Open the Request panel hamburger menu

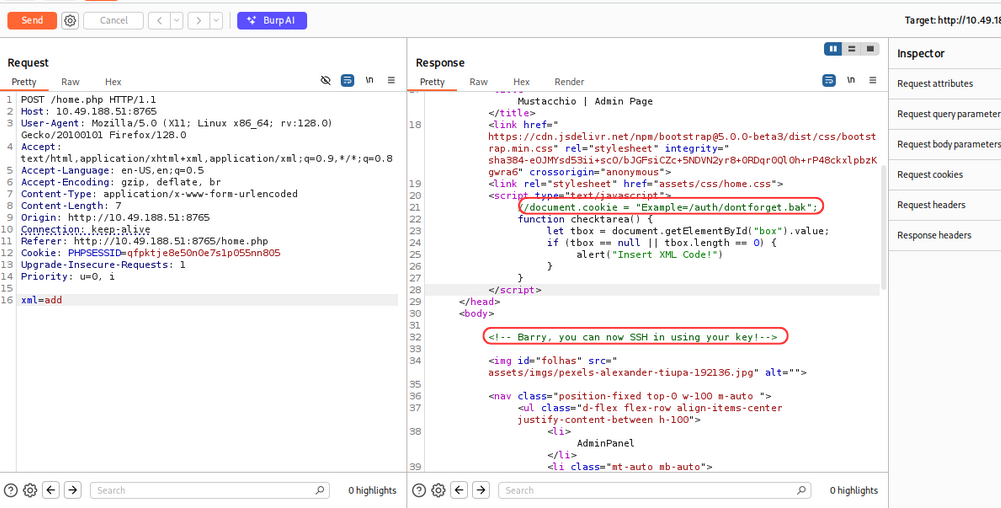[391, 80]
